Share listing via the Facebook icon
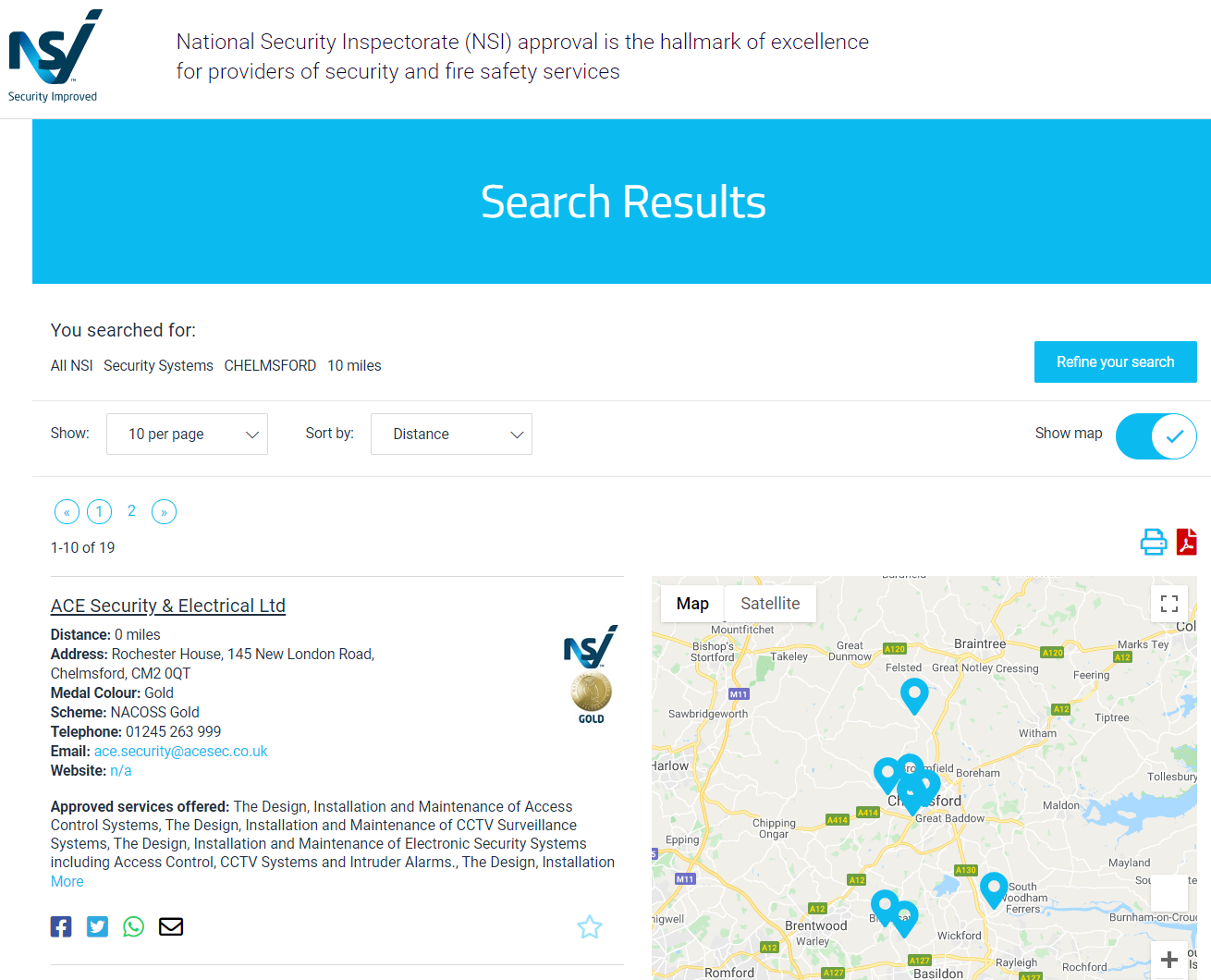 pyautogui.click(x=60, y=926)
